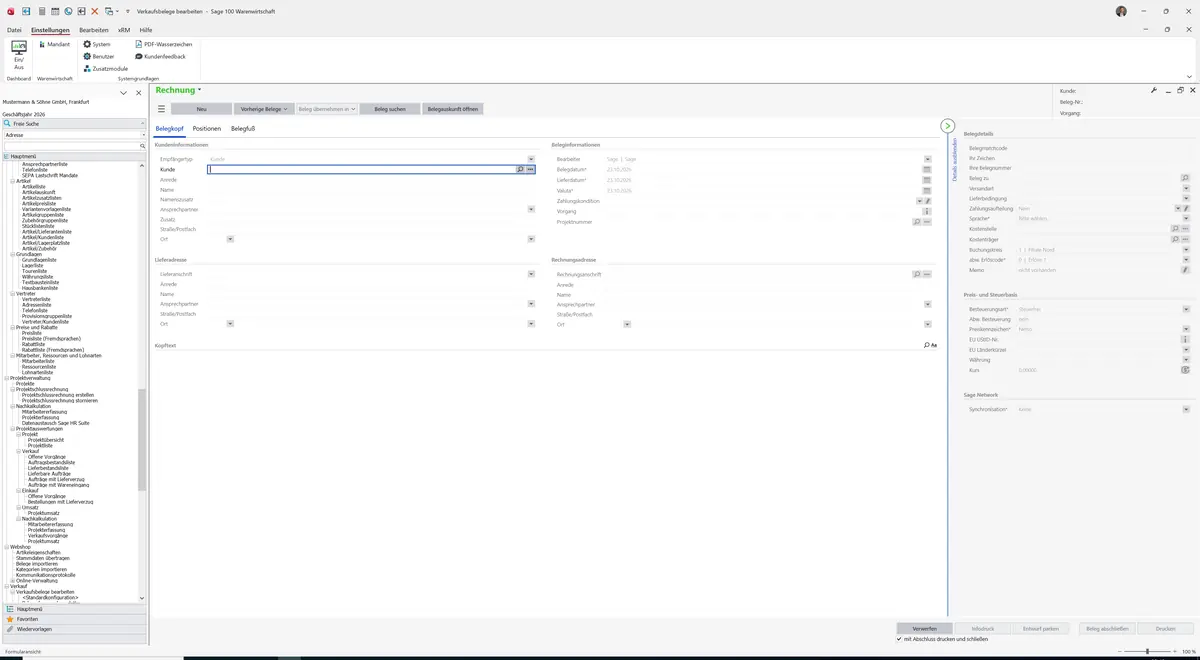Open the Datei menu
Screen dimensions: 1200x660
point(14,30)
